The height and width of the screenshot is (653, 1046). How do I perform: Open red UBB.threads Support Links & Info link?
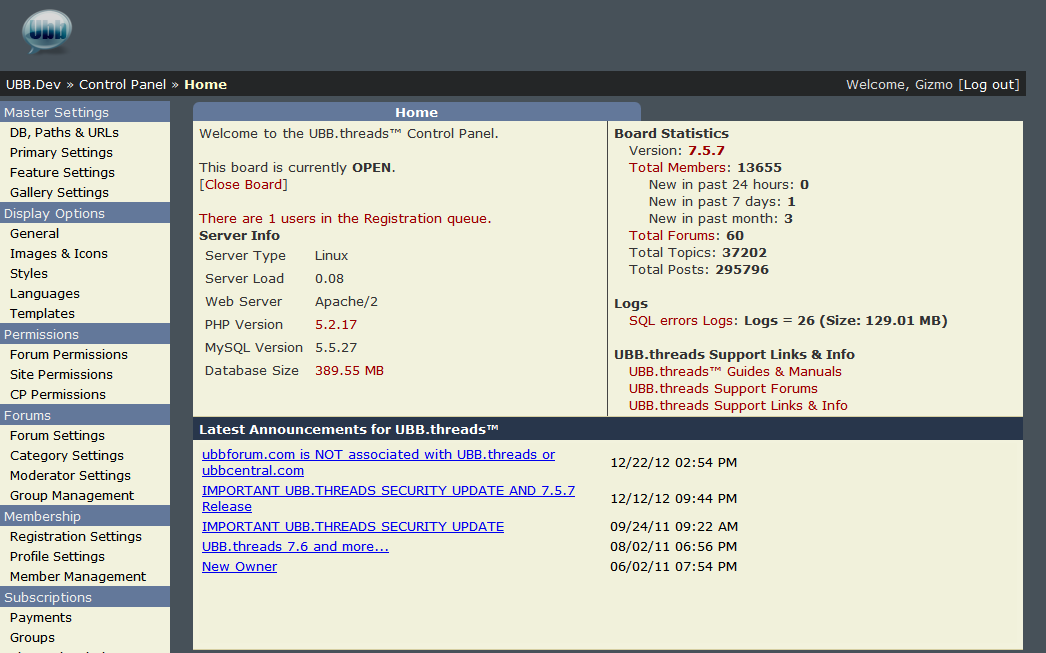coord(738,406)
